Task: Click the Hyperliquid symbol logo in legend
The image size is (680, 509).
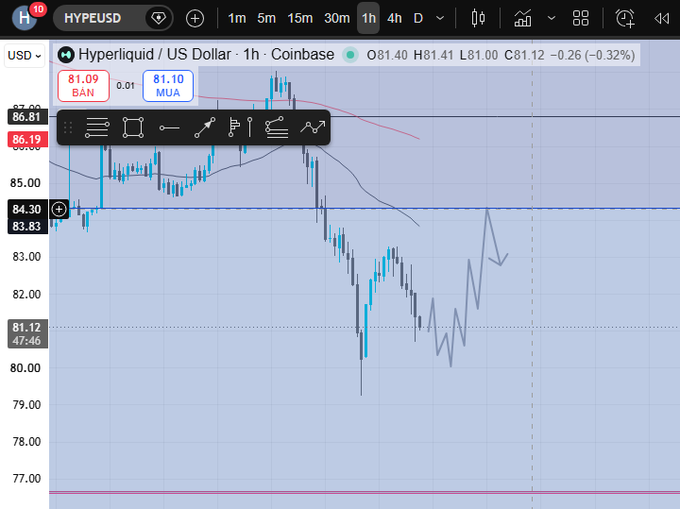Action: pyautogui.click(x=66, y=55)
